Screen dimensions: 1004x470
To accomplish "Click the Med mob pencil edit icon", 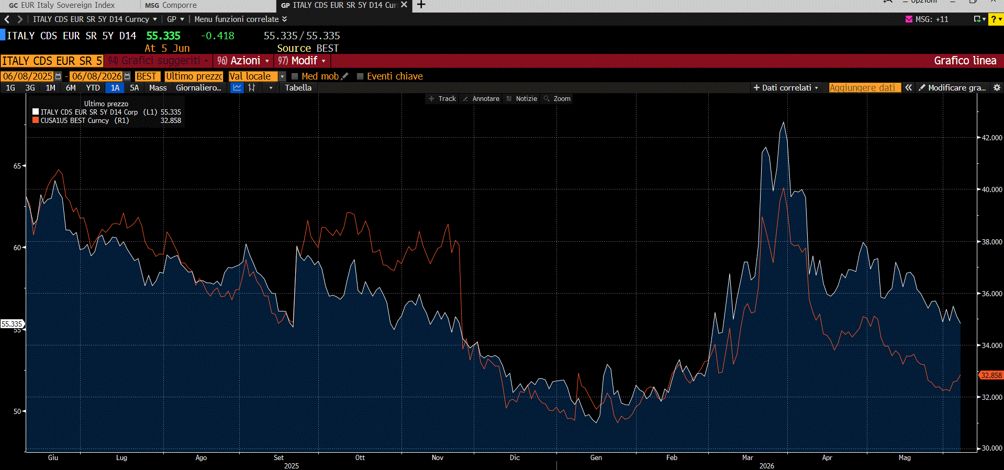I will pyautogui.click(x=344, y=76).
